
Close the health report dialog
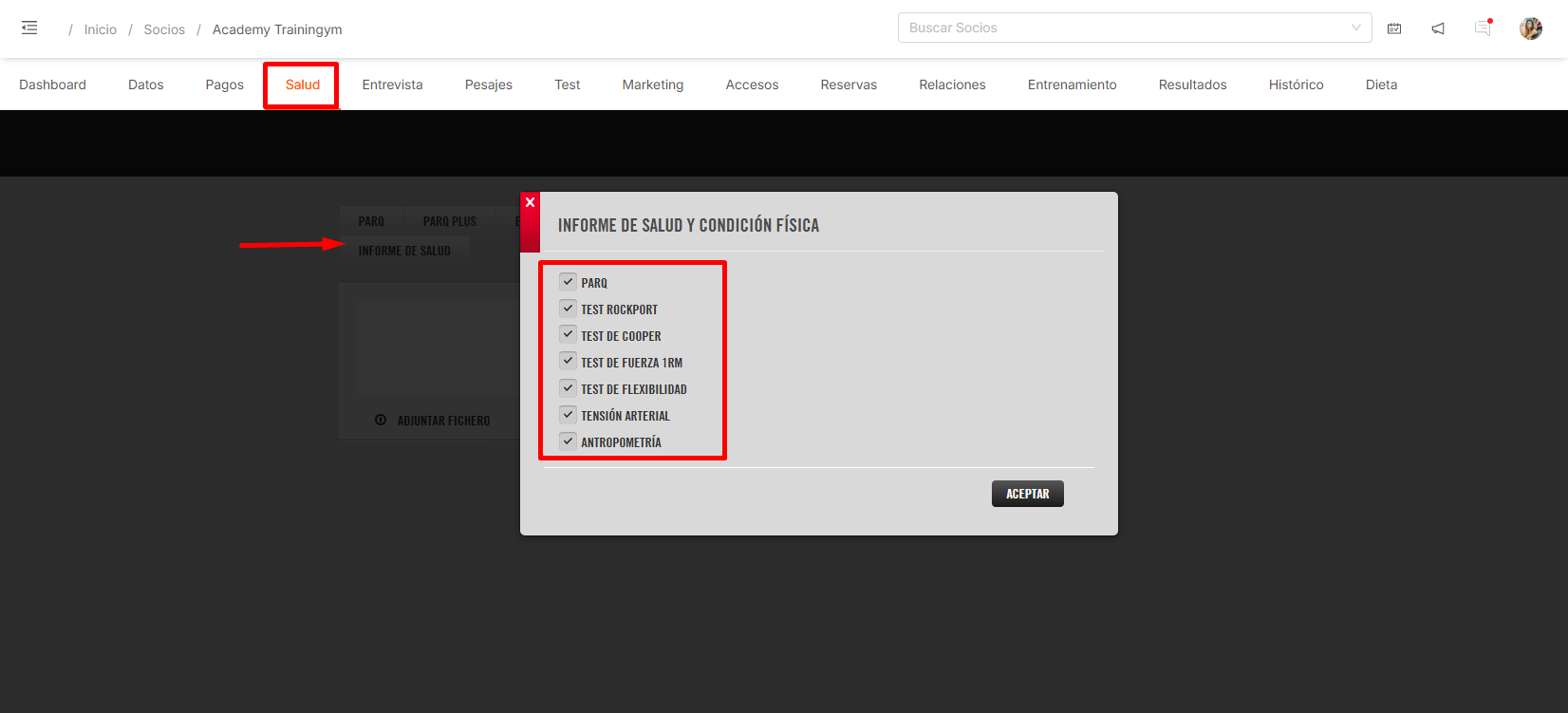click(530, 203)
